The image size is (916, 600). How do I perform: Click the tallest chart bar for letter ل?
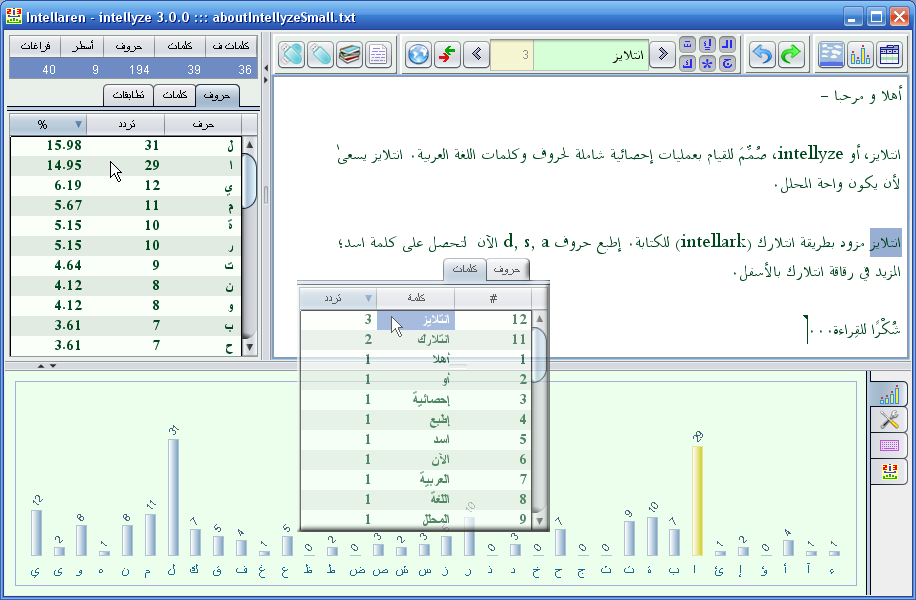[173, 497]
